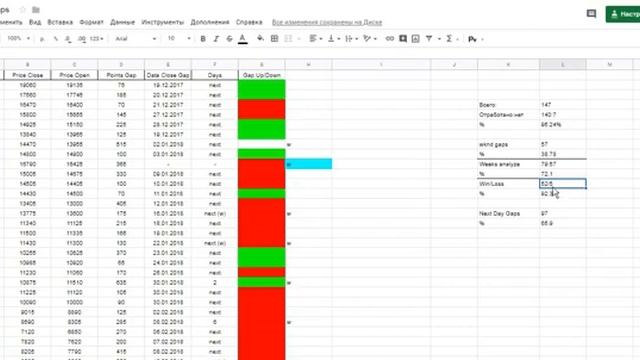The height and width of the screenshot is (360, 640).
Task: Format as percent
Action: (56, 39)
